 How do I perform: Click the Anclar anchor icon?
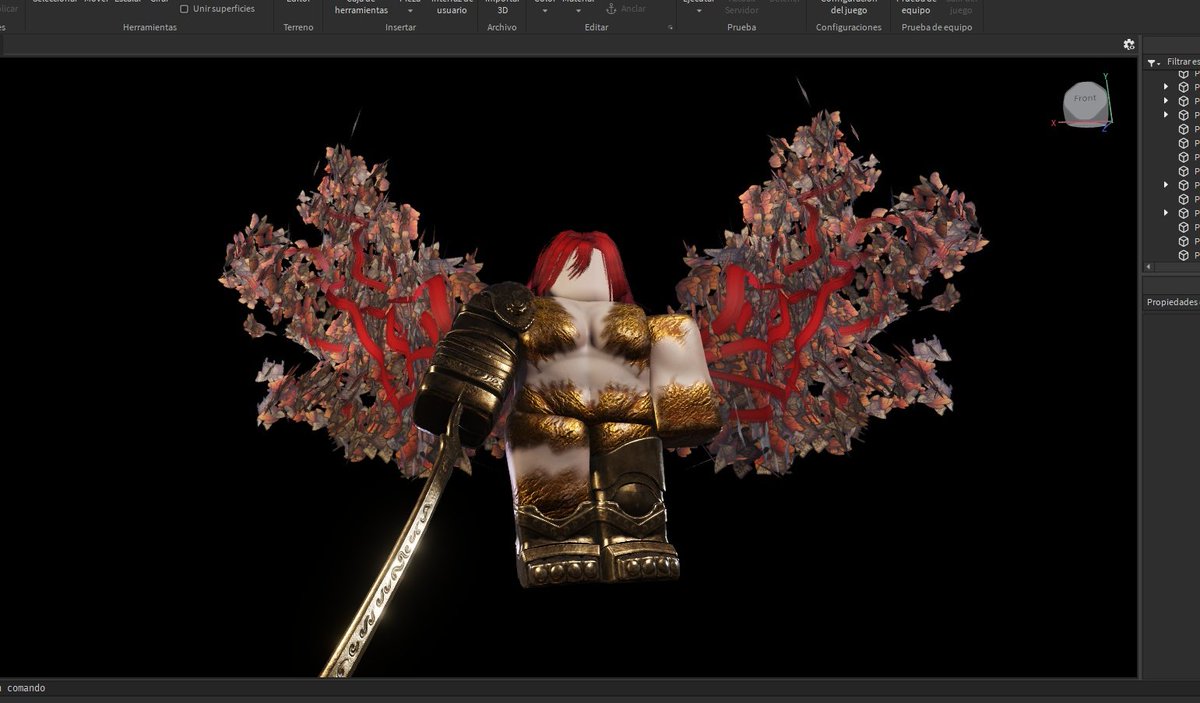click(612, 8)
